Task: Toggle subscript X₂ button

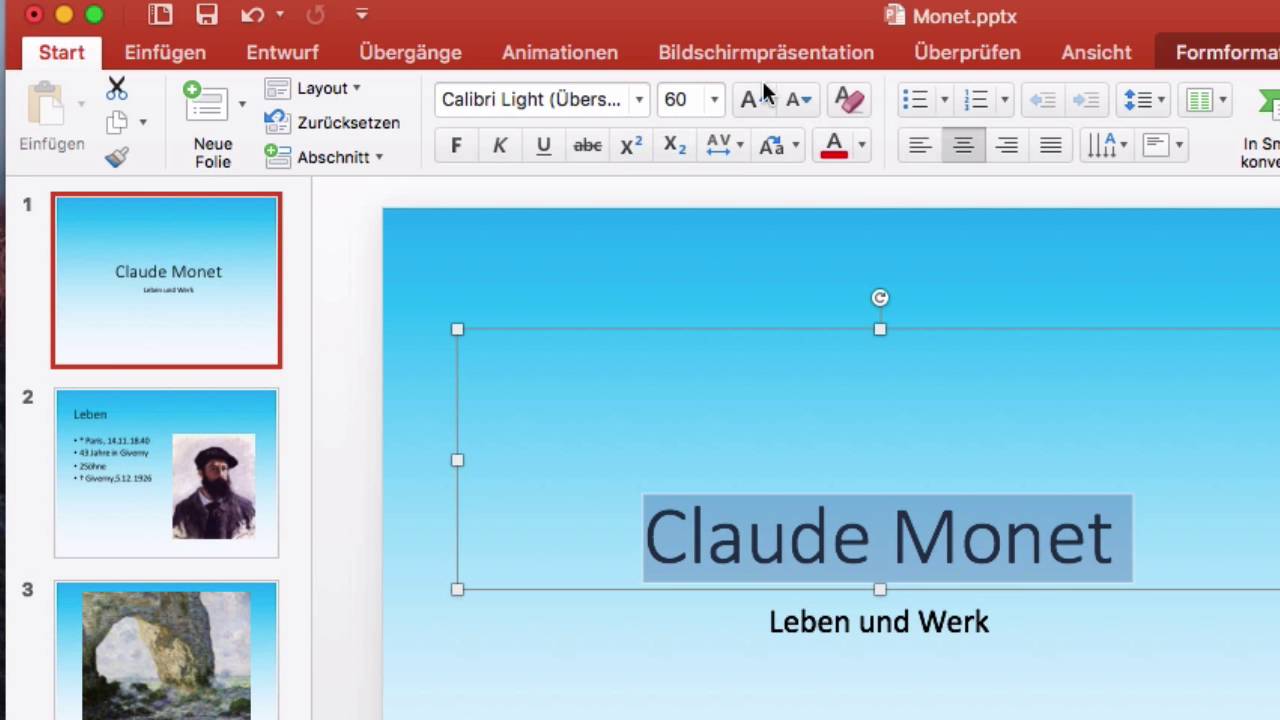Action: (x=675, y=146)
